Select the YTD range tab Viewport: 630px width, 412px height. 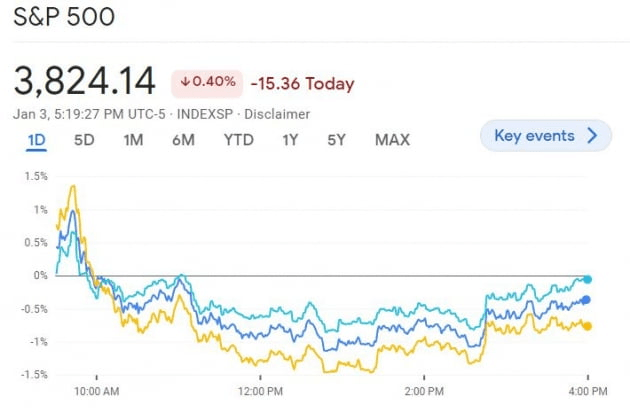click(x=238, y=140)
